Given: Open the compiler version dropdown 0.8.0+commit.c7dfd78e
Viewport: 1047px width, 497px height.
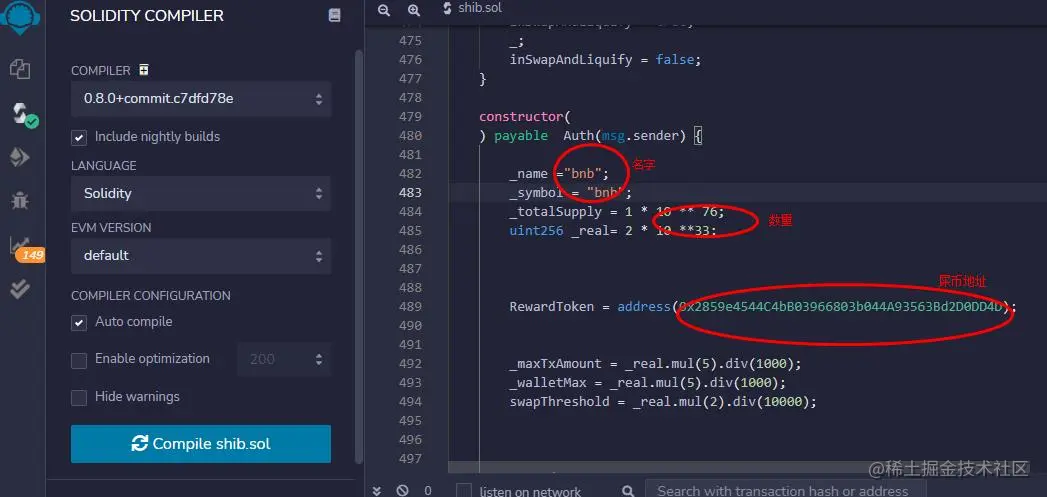Looking at the screenshot, I should [201, 99].
